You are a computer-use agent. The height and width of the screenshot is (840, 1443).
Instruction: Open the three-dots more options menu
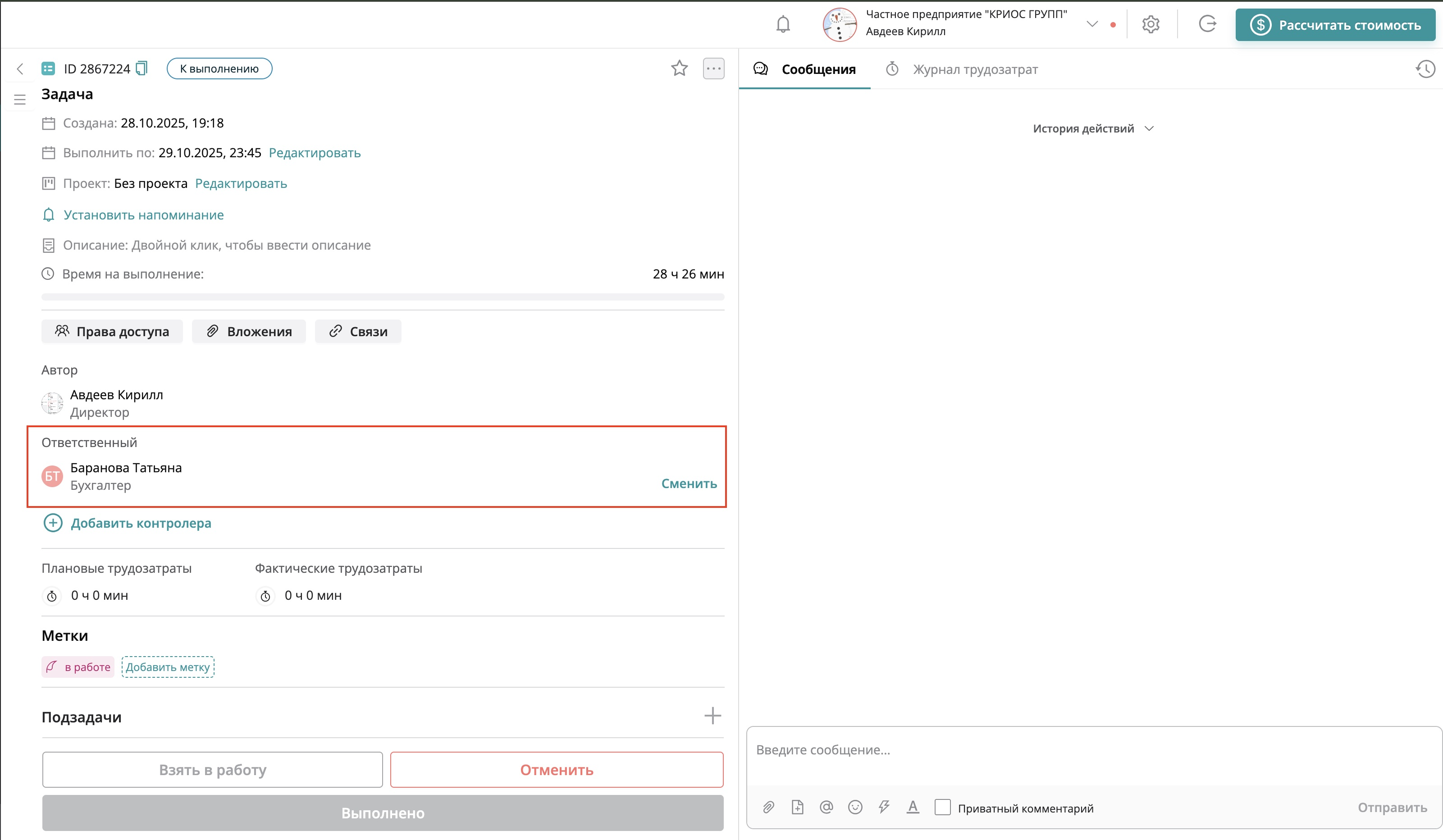(713, 68)
